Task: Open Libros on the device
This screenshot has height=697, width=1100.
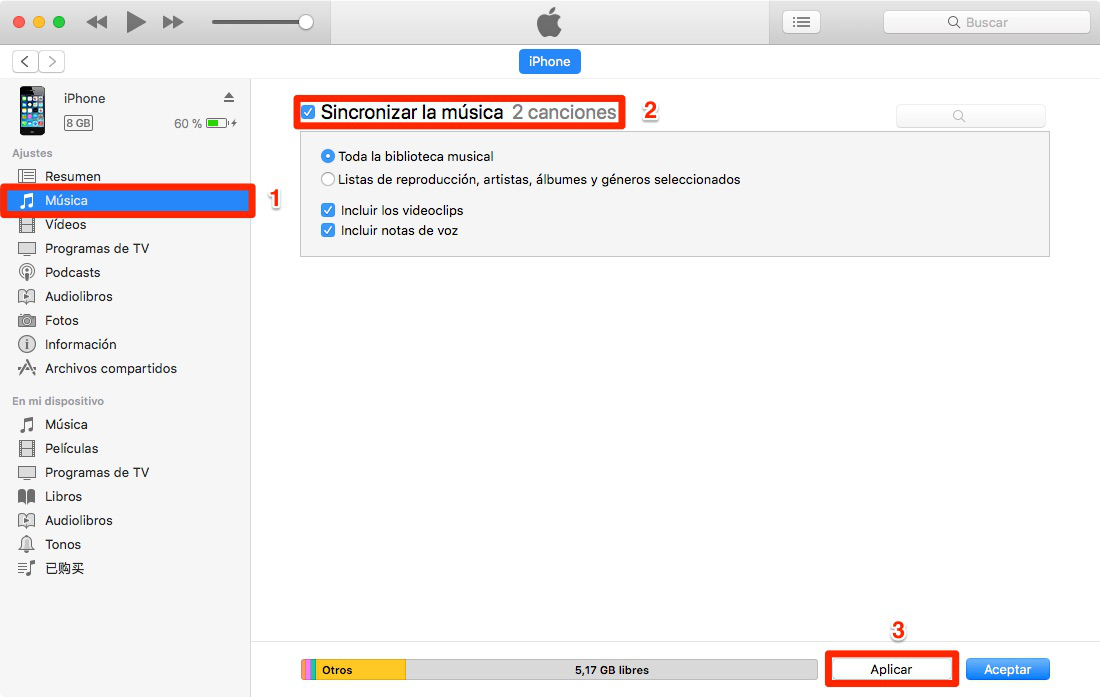Action: pyautogui.click(x=63, y=496)
